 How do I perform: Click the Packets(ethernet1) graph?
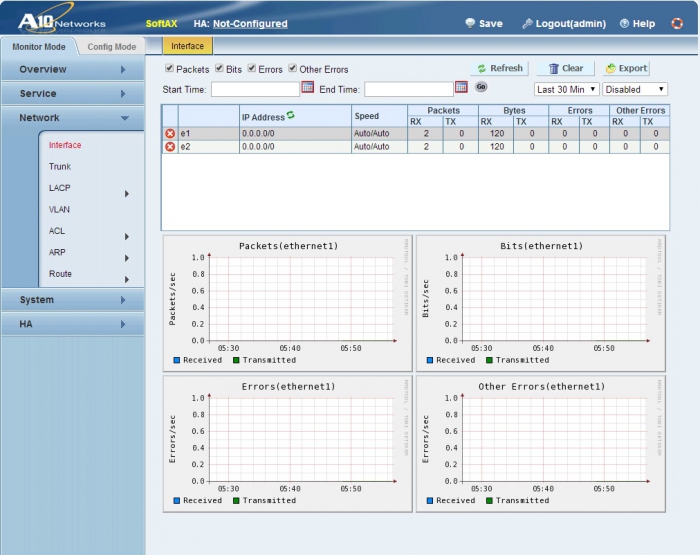pyautogui.click(x=288, y=303)
